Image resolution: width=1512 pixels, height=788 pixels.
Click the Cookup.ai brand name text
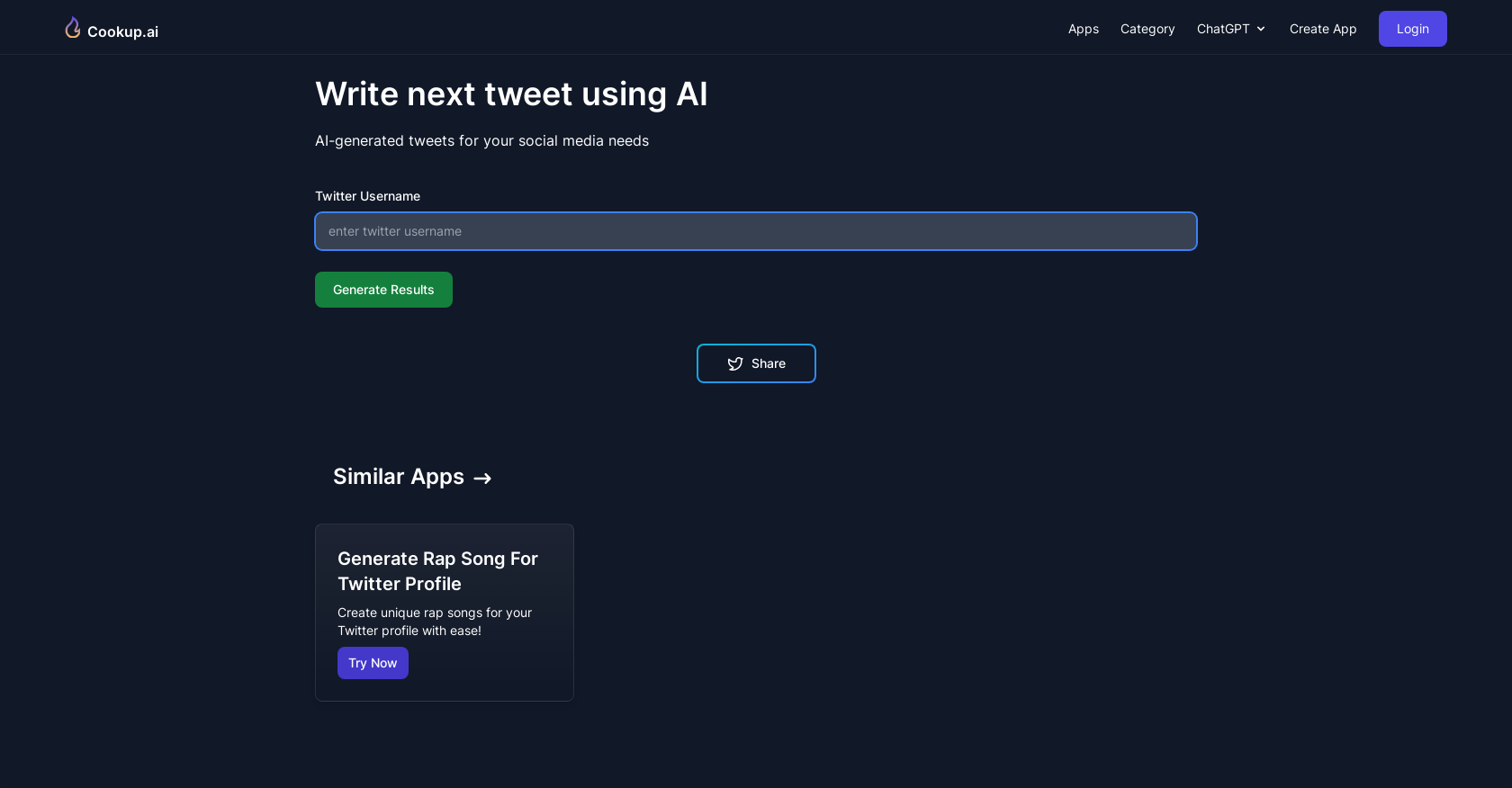[x=122, y=31]
